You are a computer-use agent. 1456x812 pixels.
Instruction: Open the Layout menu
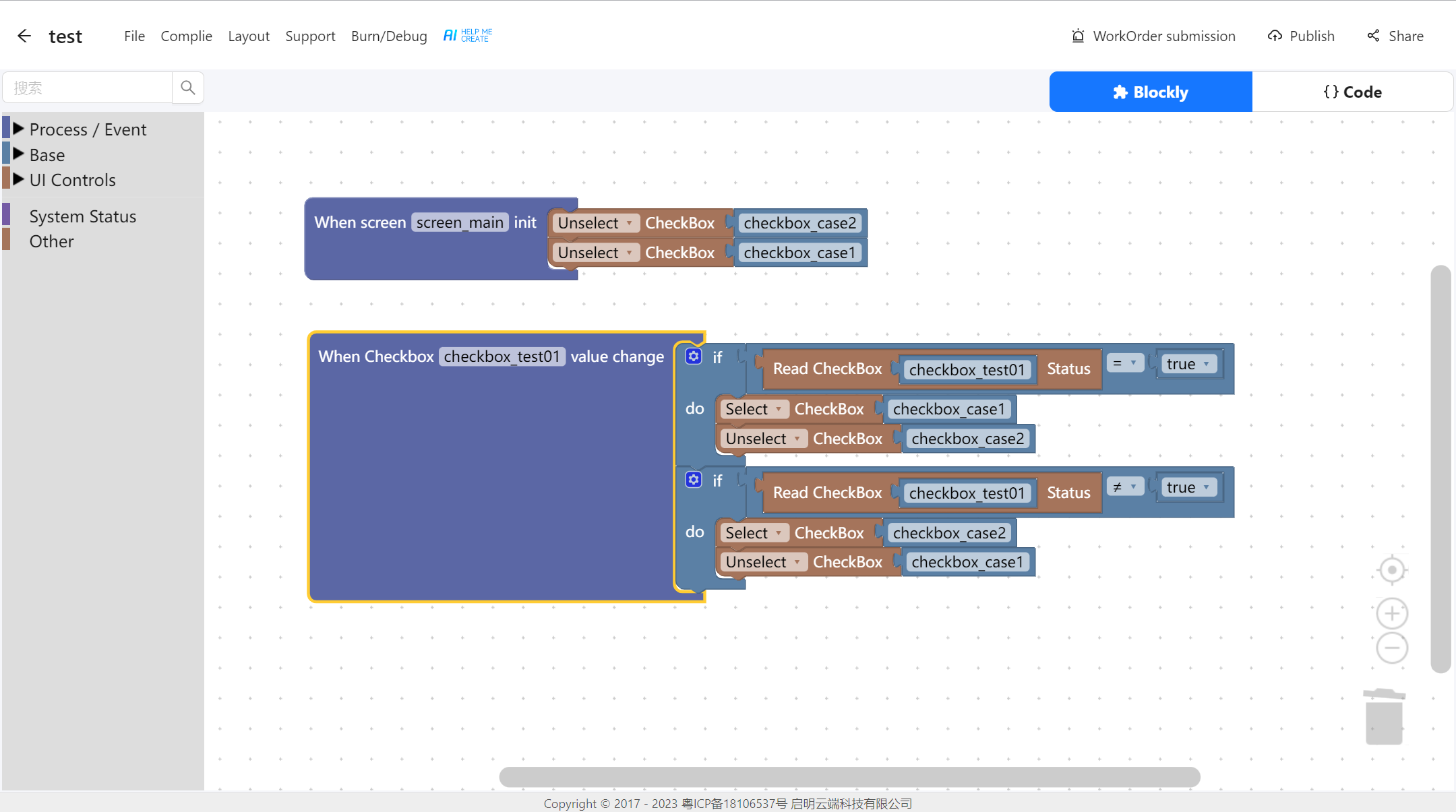tap(249, 36)
